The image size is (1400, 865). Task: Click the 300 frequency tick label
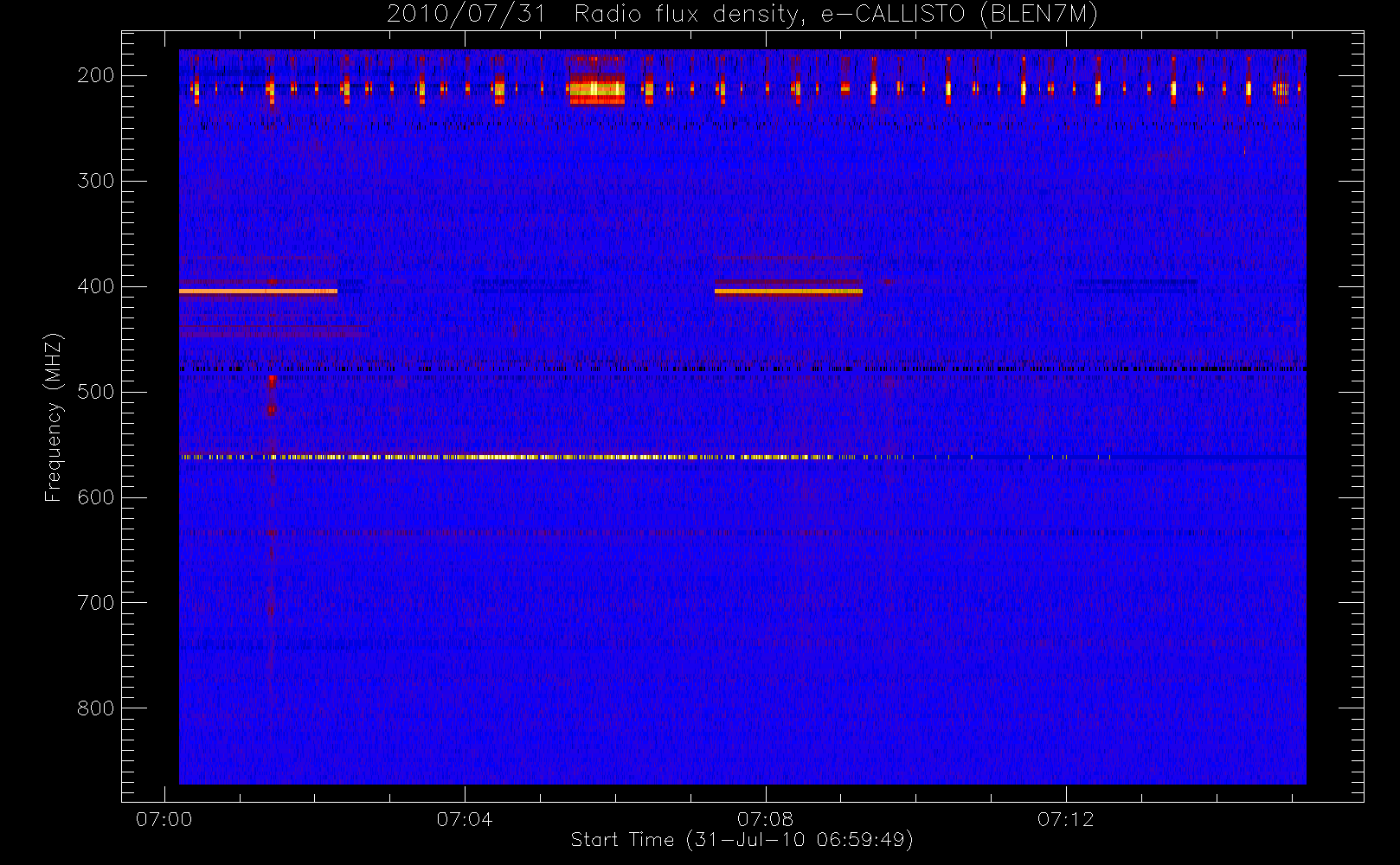[96, 181]
